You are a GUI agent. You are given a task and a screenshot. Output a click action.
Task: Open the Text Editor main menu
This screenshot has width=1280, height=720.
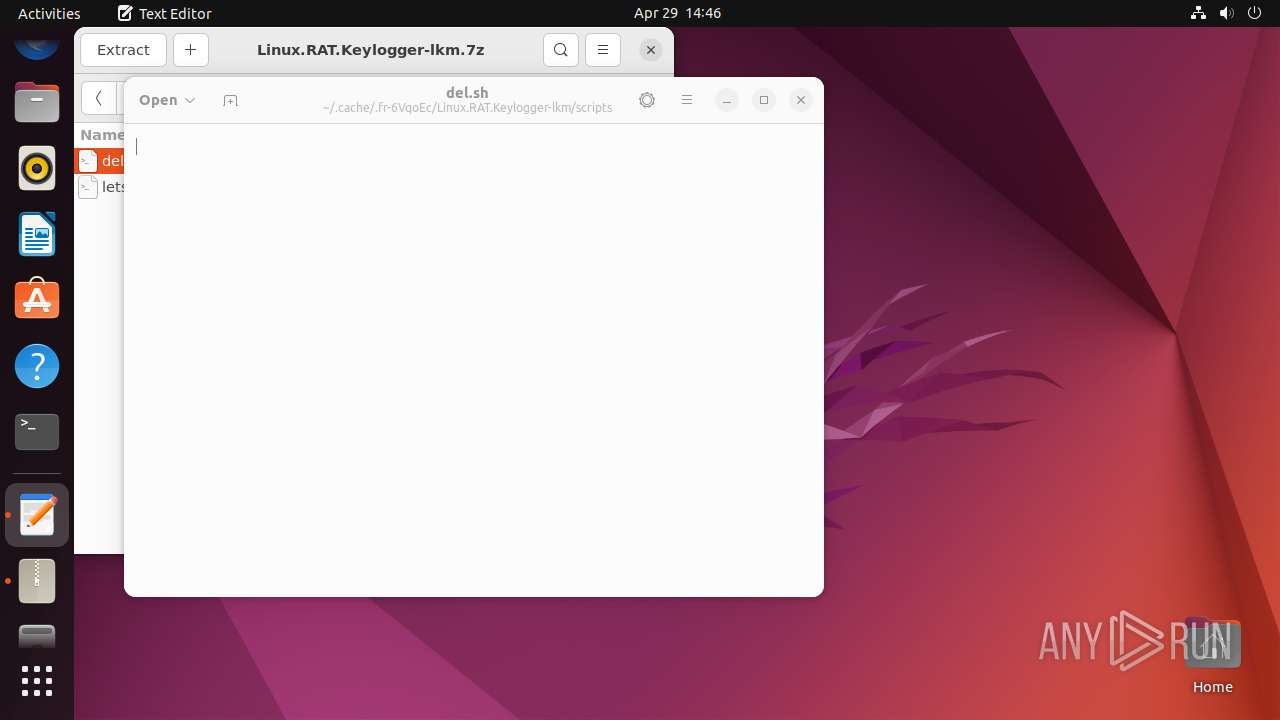tap(687, 100)
